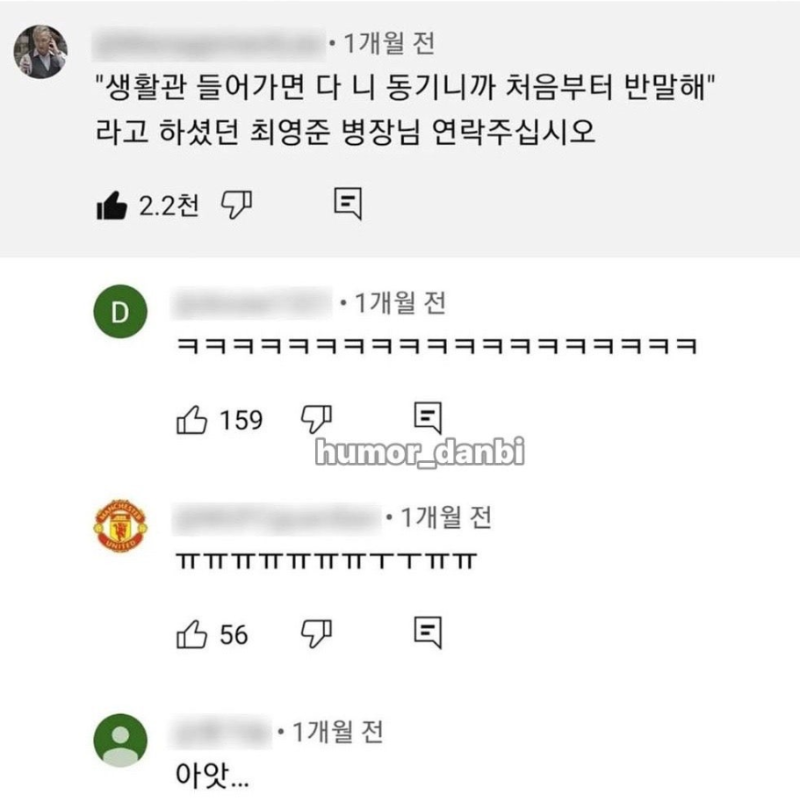800x802 pixels.
Task: Click the 159 like count
Action: tap(241, 420)
